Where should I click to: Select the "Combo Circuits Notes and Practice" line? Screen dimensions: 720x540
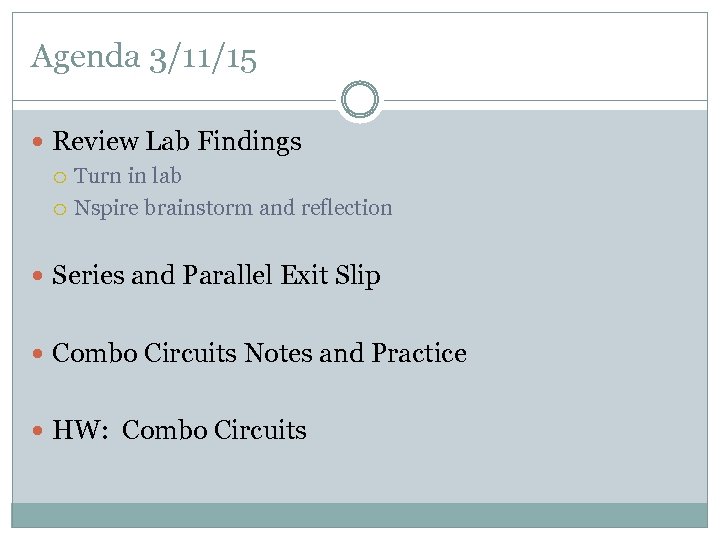click(x=259, y=353)
